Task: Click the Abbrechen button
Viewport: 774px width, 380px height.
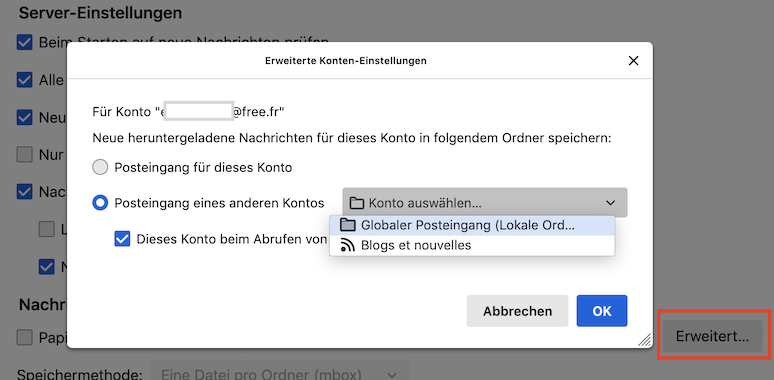Action: [517, 311]
